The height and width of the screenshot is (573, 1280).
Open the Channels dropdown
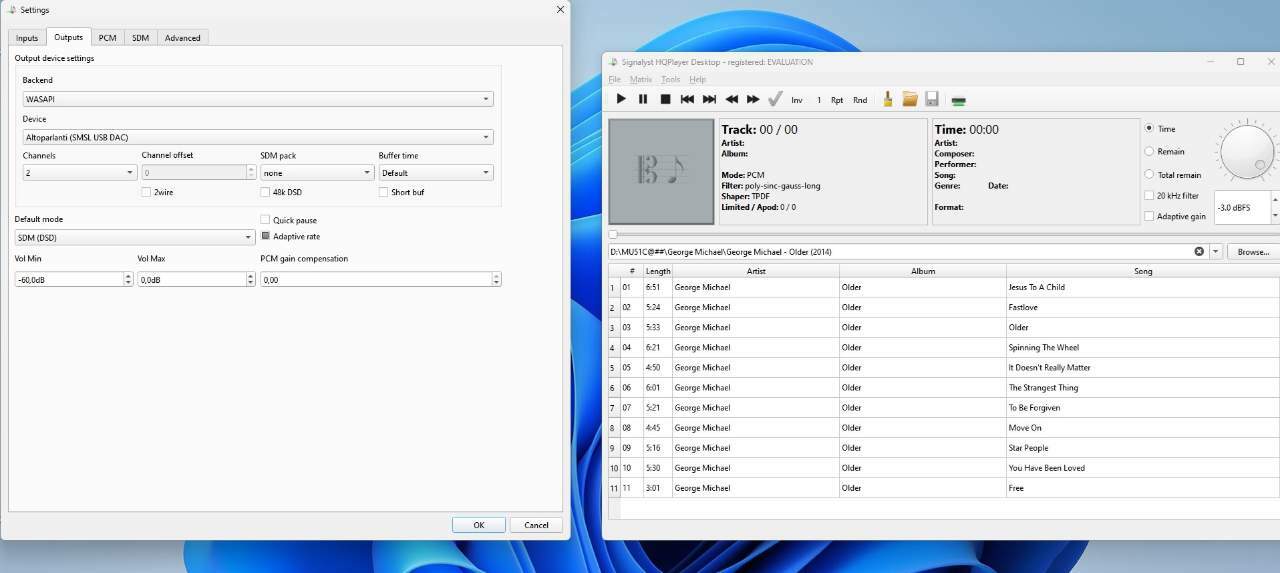[79, 173]
